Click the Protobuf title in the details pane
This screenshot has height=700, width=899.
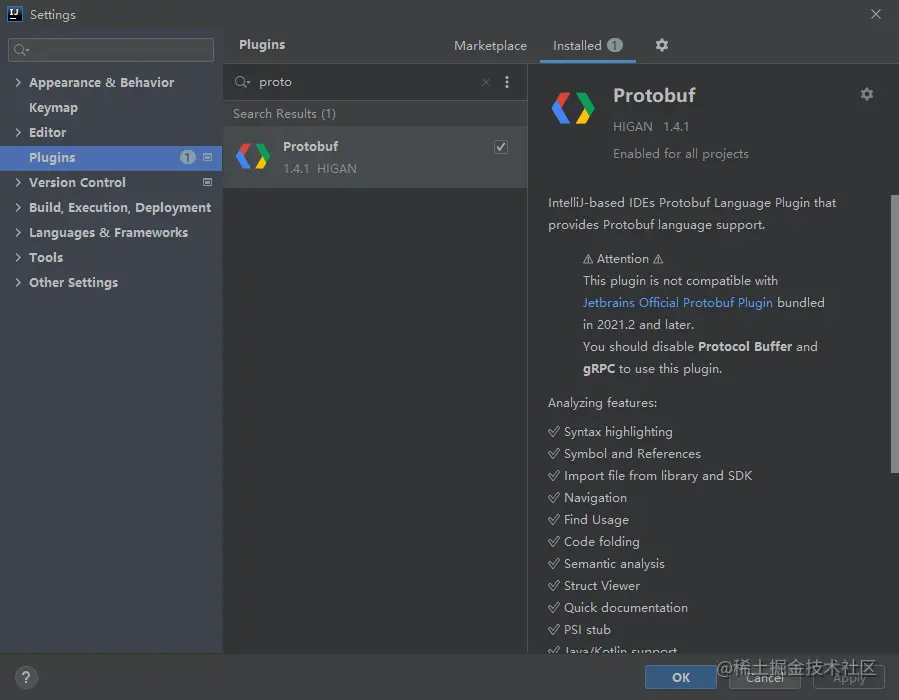[654, 95]
